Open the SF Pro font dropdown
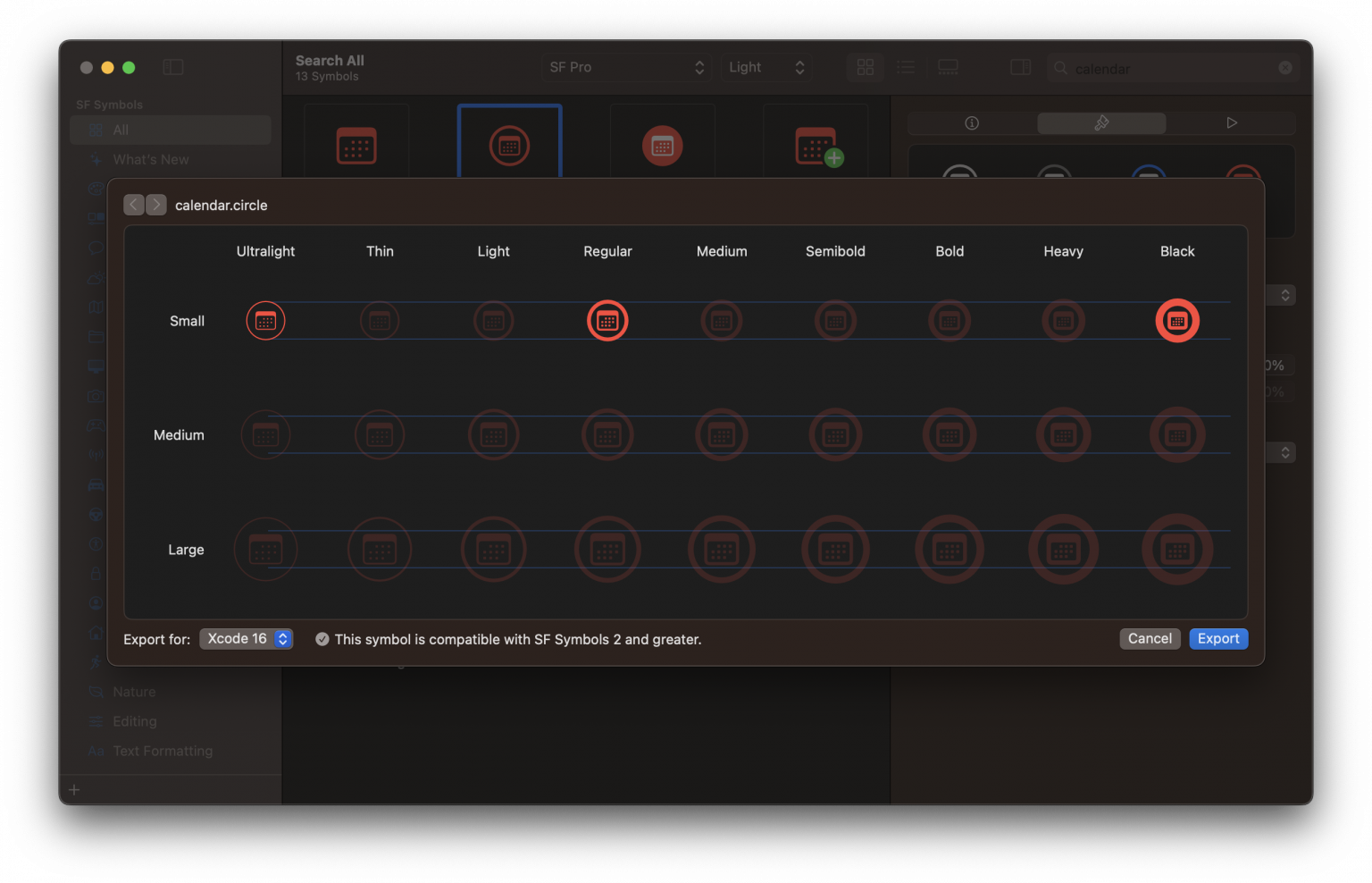The width and height of the screenshot is (1372, 883). tap(626, 67)
